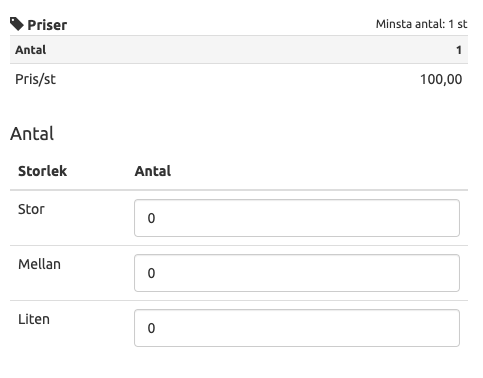Click the 0 value in the Mellan field
483x378 pixels.
click(151, 273)
